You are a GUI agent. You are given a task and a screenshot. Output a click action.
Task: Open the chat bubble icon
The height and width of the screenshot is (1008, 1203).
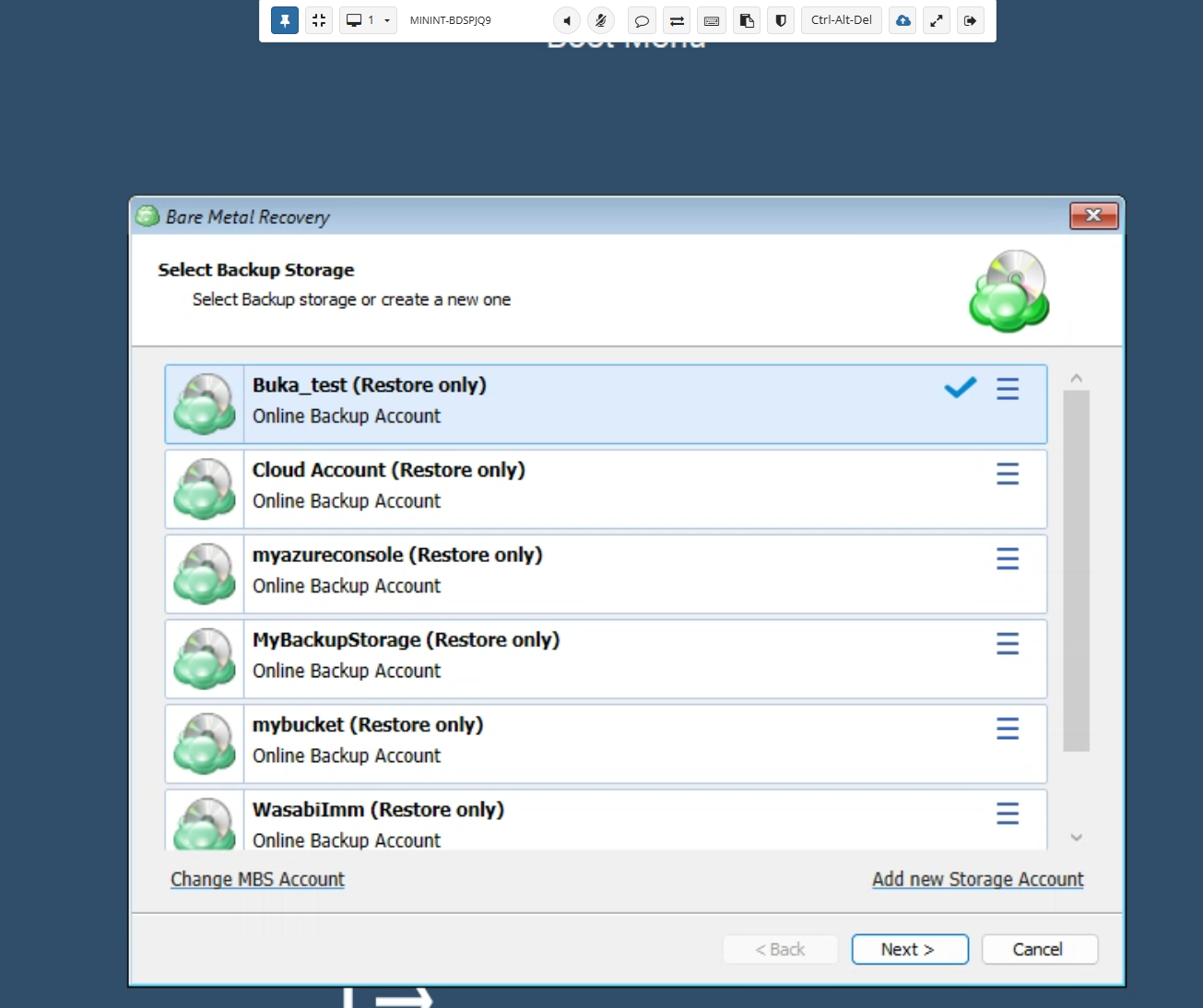point(642,20)
